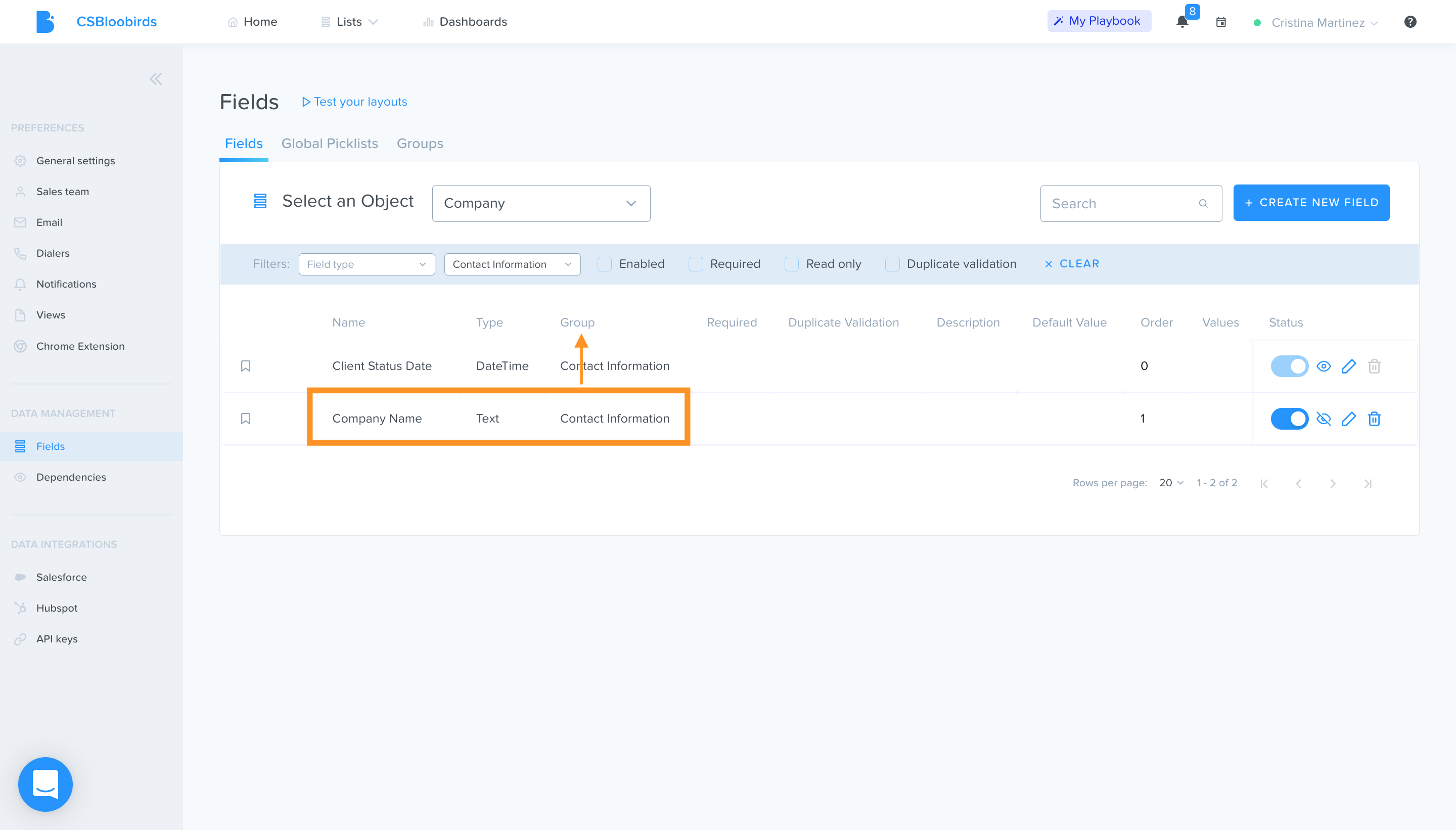Viewport: 1456px width, 830px height.
Task: Toggle the Read only filter checkbox
Action: click(x=791, y=264)
